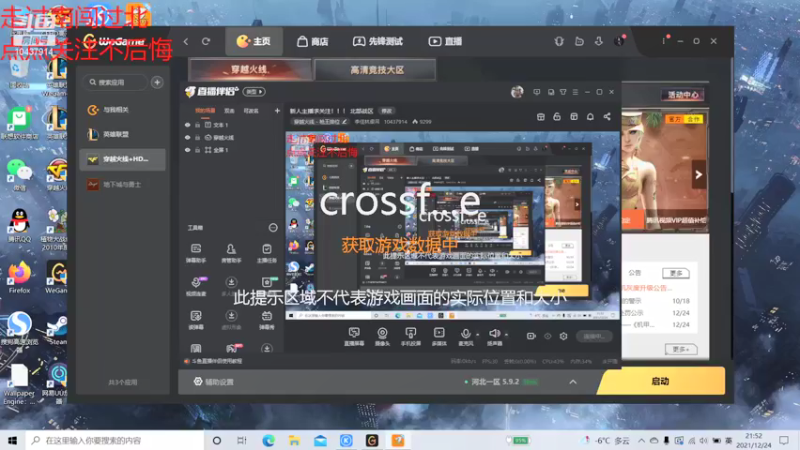
Task: Toggle lock on 全屏 1 source
Action: [x=197, y=150]
